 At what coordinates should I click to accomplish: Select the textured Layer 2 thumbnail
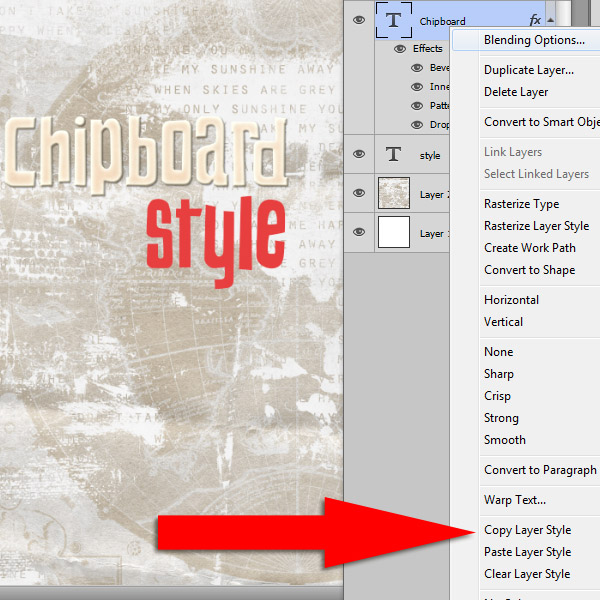[394, 194]
